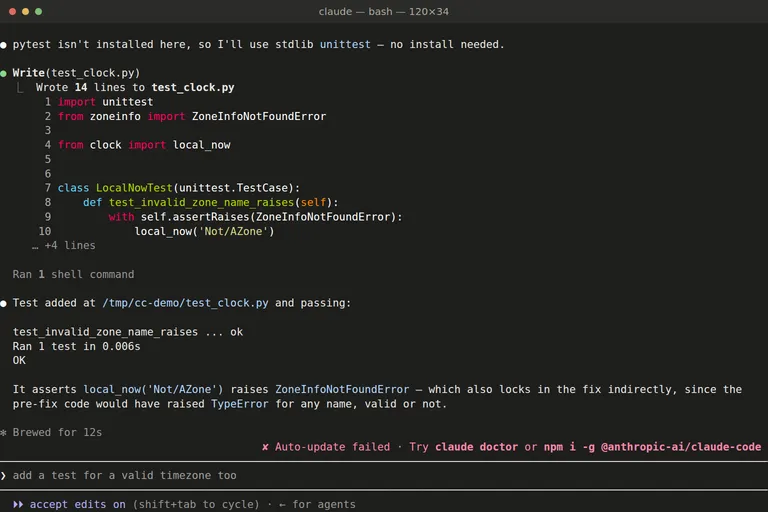
Task: Click the red close window button
Action: (12, 11)
